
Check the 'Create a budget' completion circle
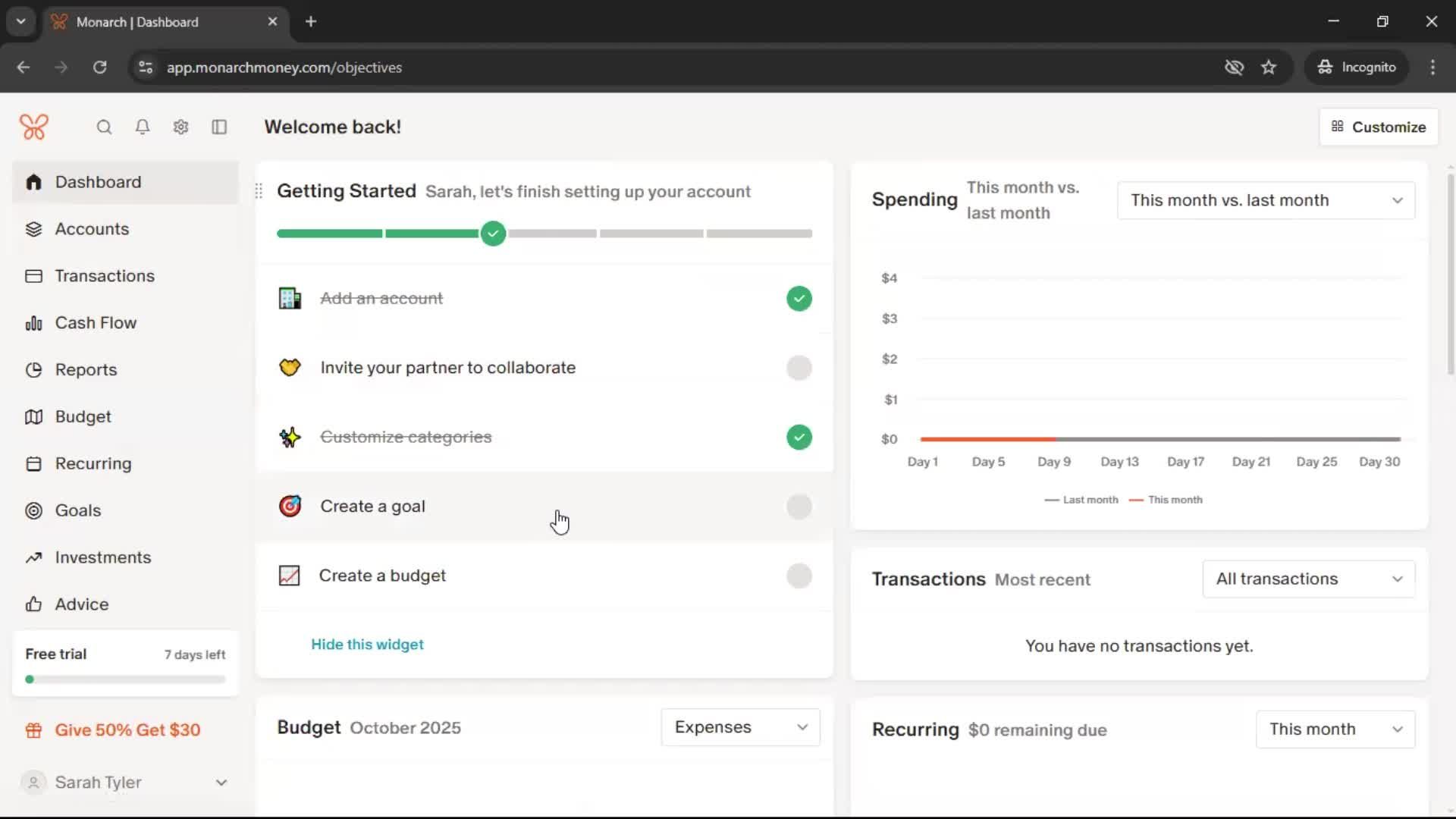pos(799,576)
